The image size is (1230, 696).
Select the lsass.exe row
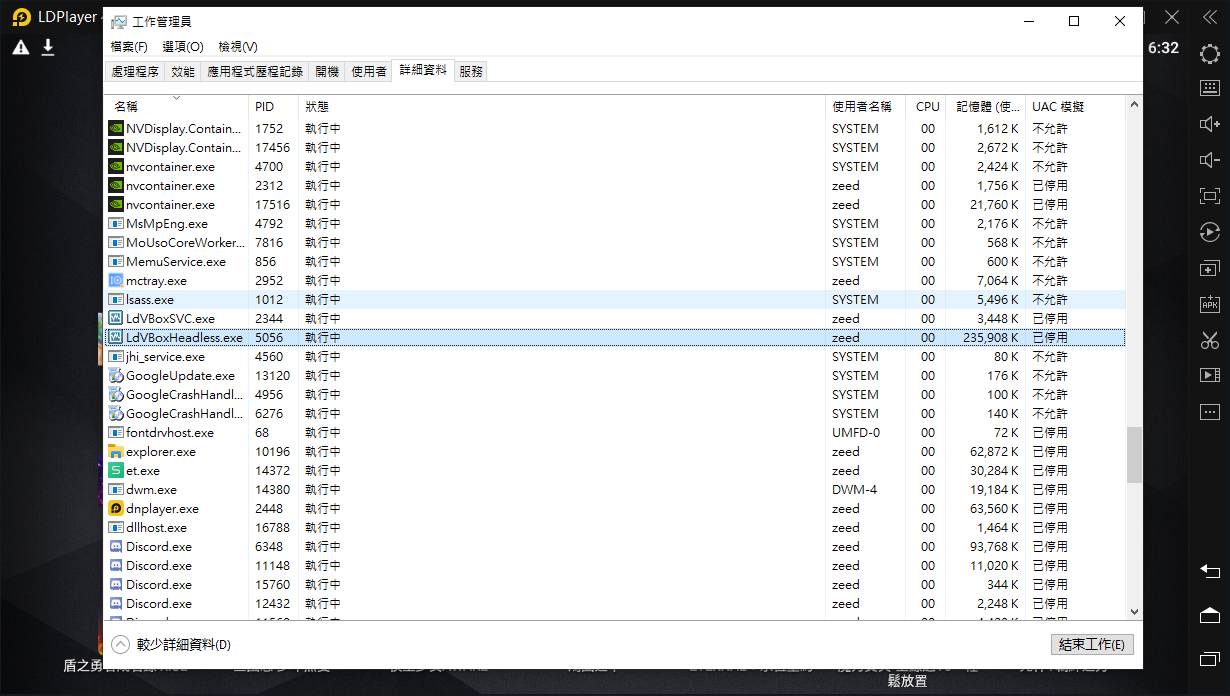[x=615, y=300]
